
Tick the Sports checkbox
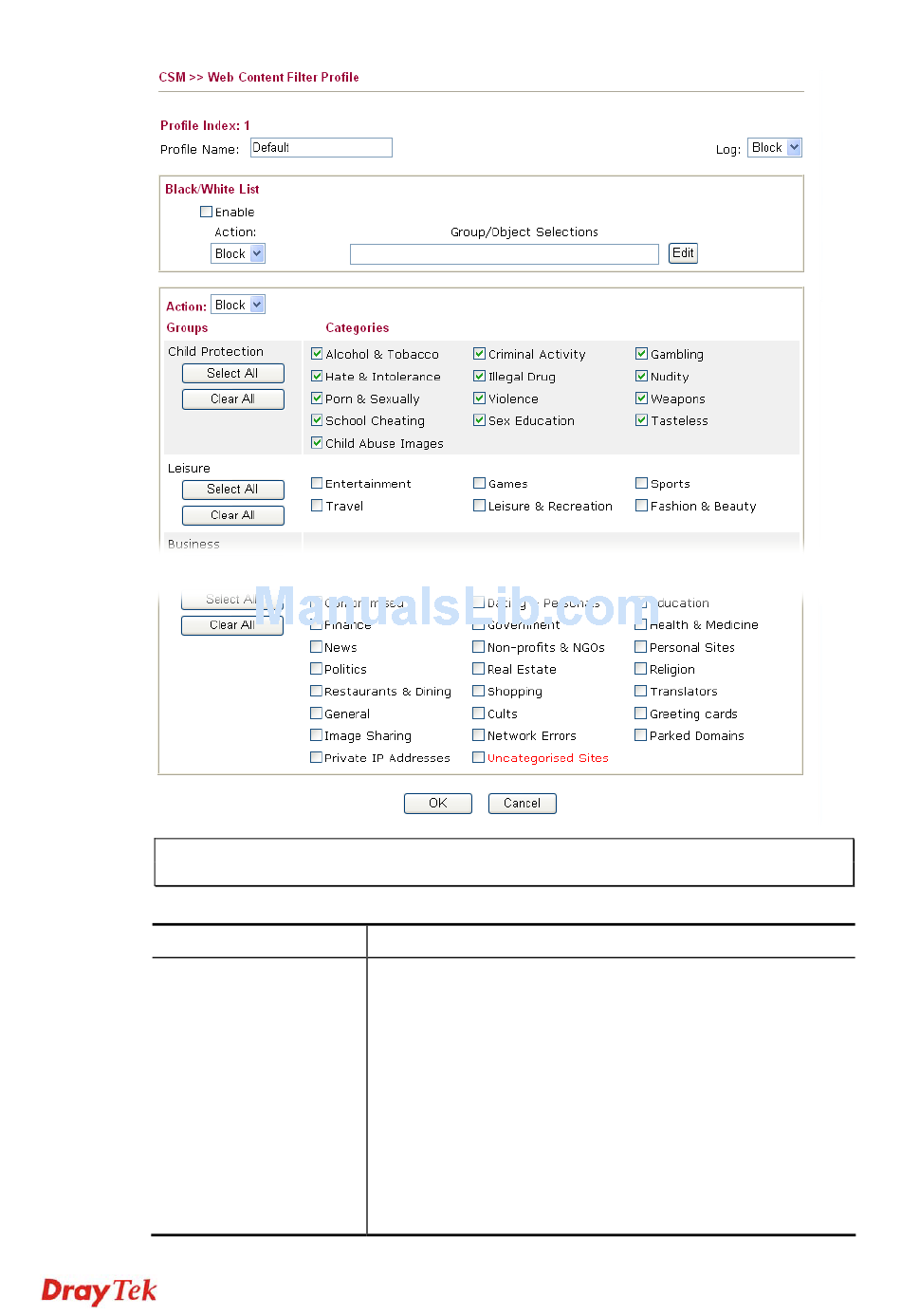642,484
